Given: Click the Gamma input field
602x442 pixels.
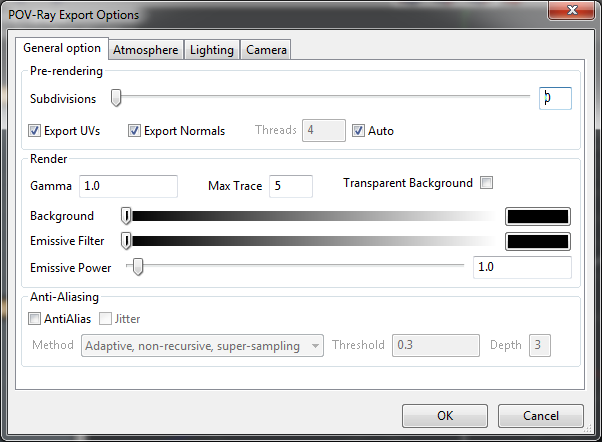Looking at the screenshot, I should (128, 186).
